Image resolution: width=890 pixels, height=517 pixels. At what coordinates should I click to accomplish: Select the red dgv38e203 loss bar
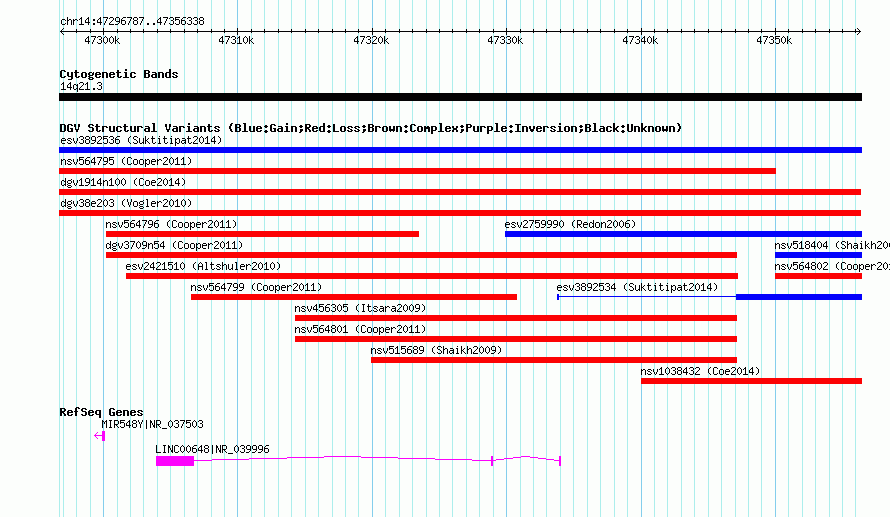(x=460, y=213)
